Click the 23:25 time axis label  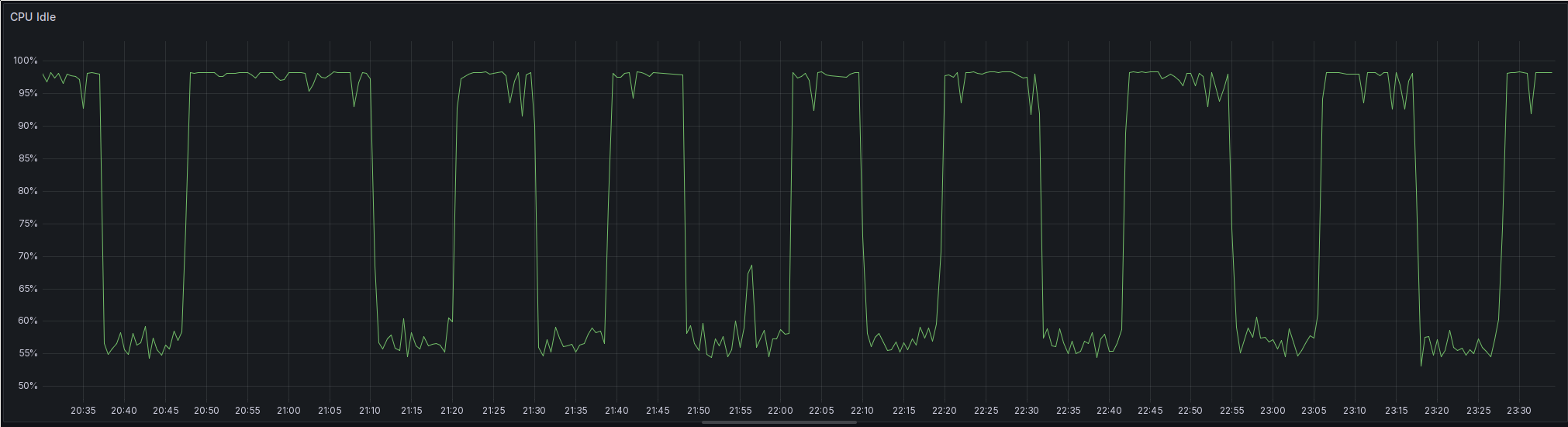(x=1478, y=411)
